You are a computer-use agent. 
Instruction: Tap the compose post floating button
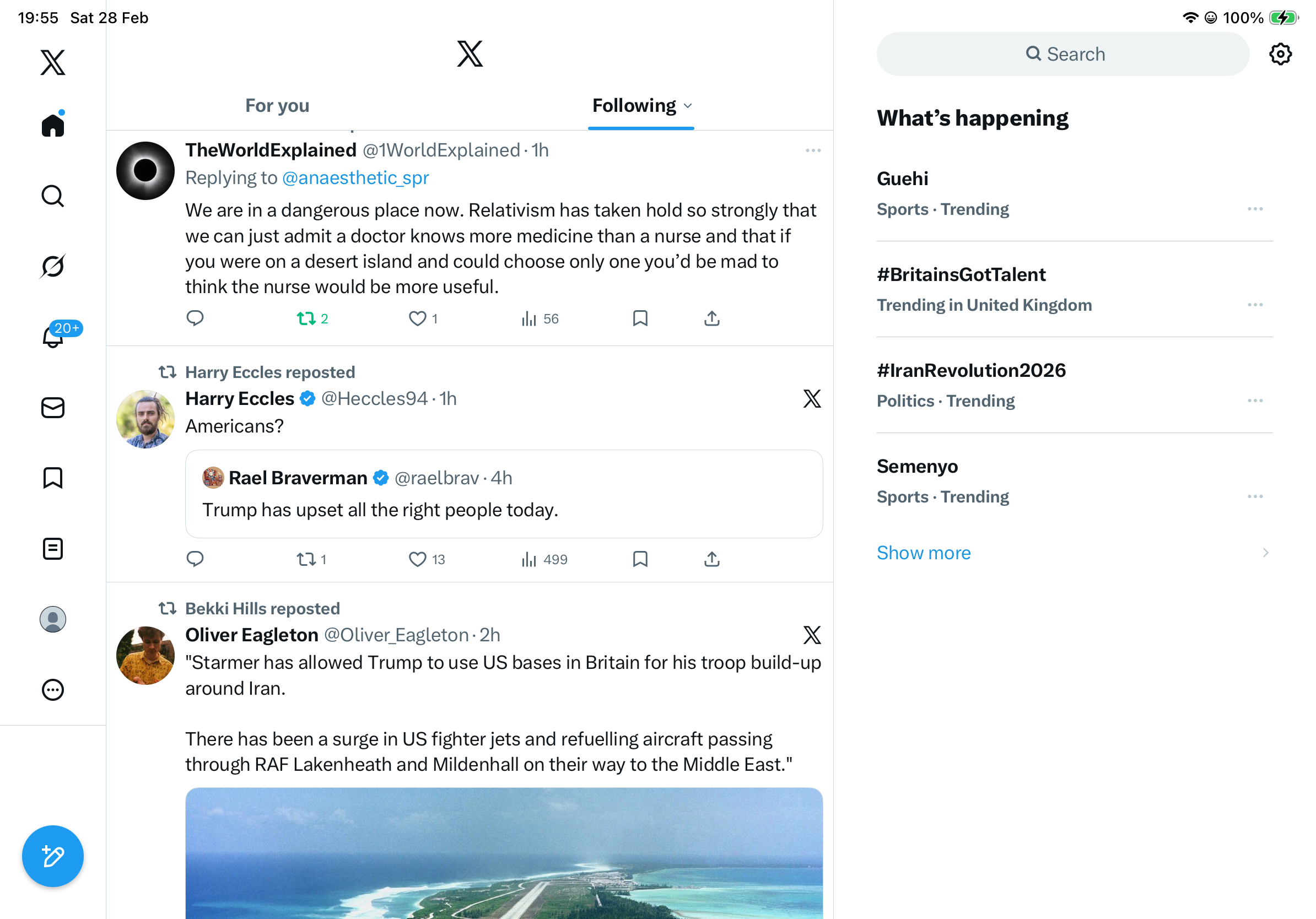pyautogui.click(x=53, y=856)
